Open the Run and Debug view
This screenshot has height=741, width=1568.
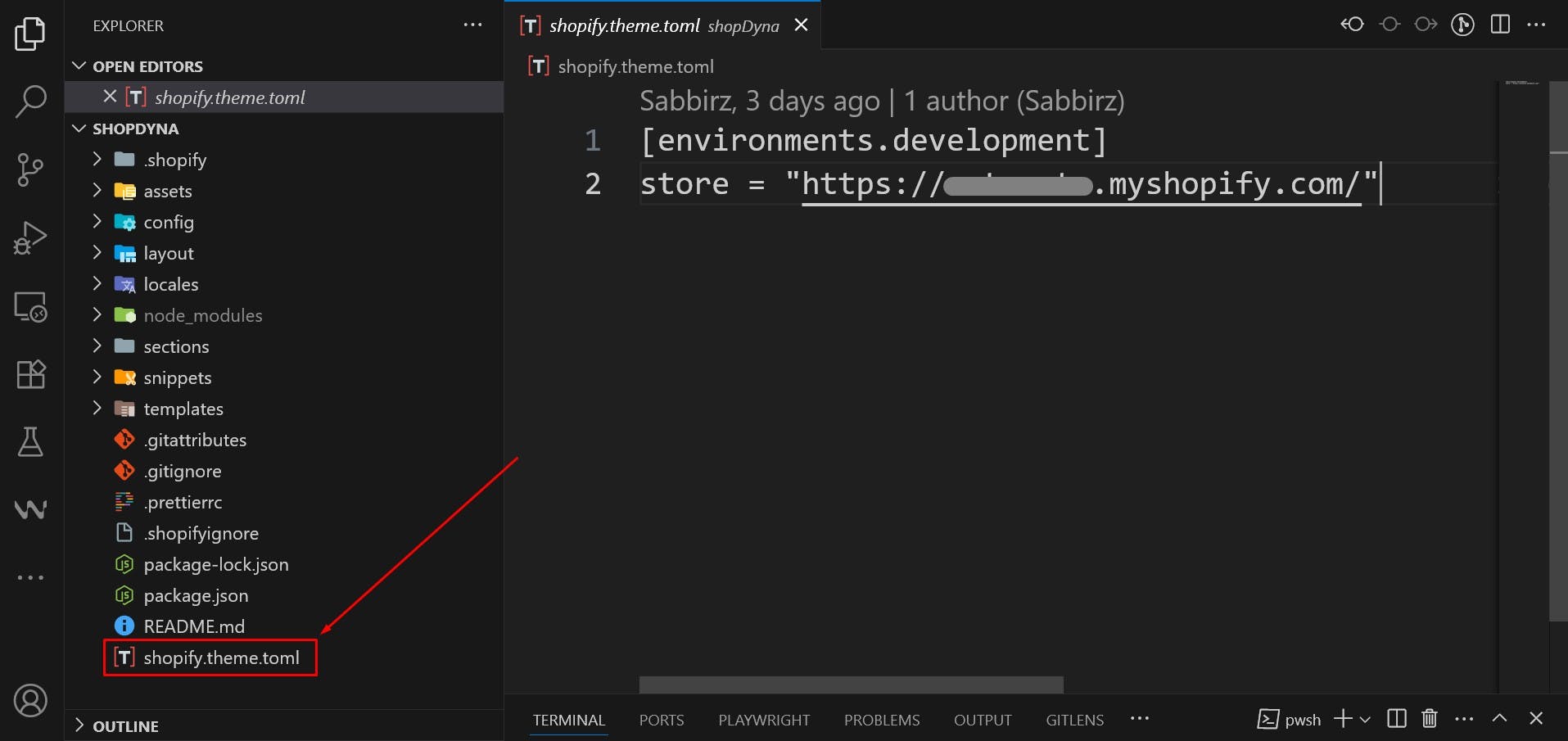[30, 238]
